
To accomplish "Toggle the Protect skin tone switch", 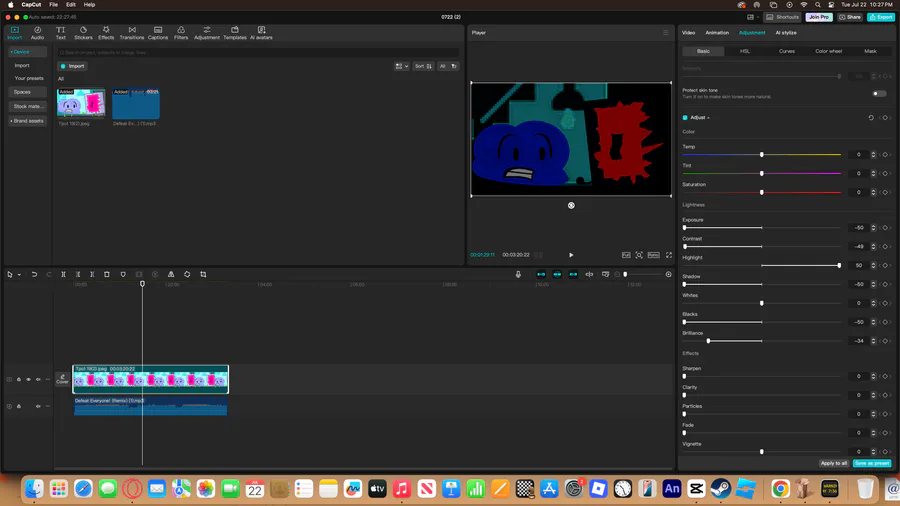I will [879, 94].
